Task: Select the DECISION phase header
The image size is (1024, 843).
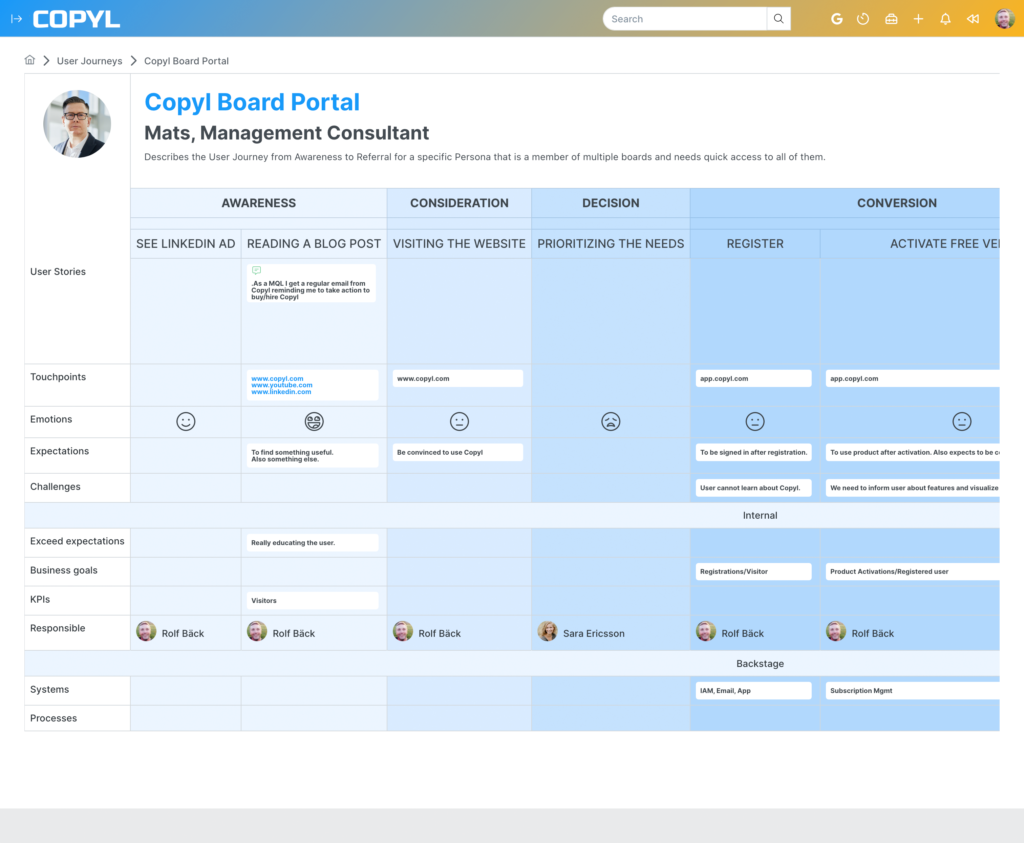Action: [611, 203]
